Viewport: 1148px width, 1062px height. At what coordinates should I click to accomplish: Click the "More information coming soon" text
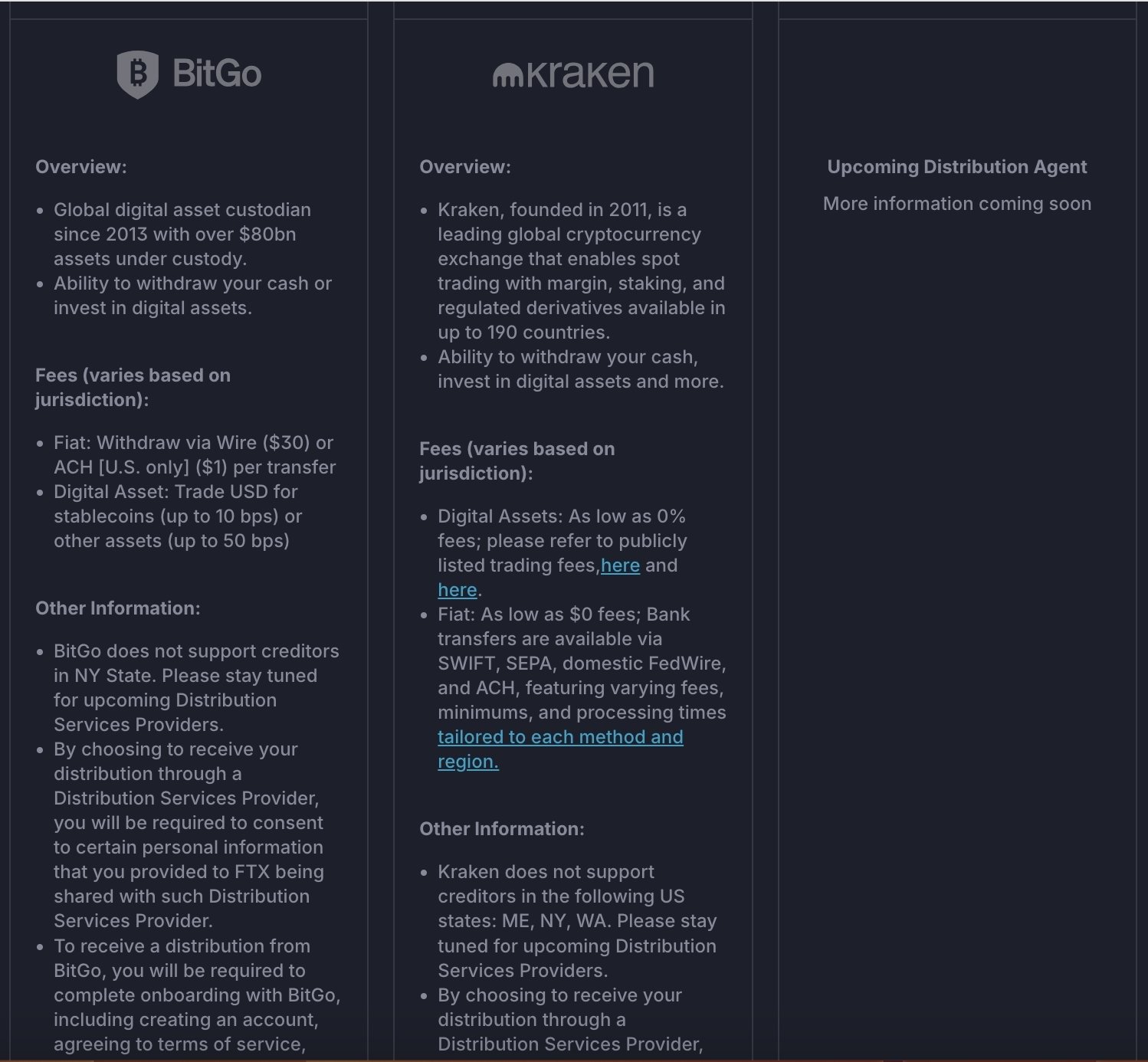click(956, 204)
